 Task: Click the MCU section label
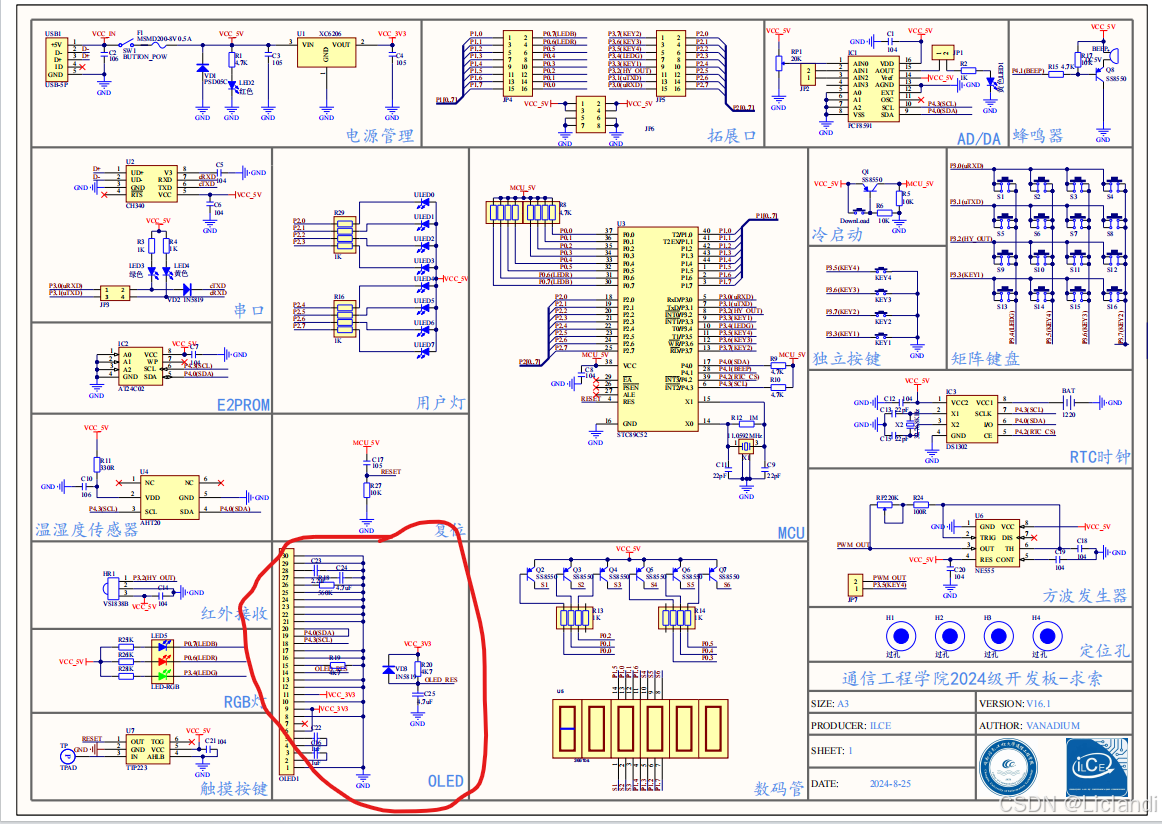coord(791,533)
